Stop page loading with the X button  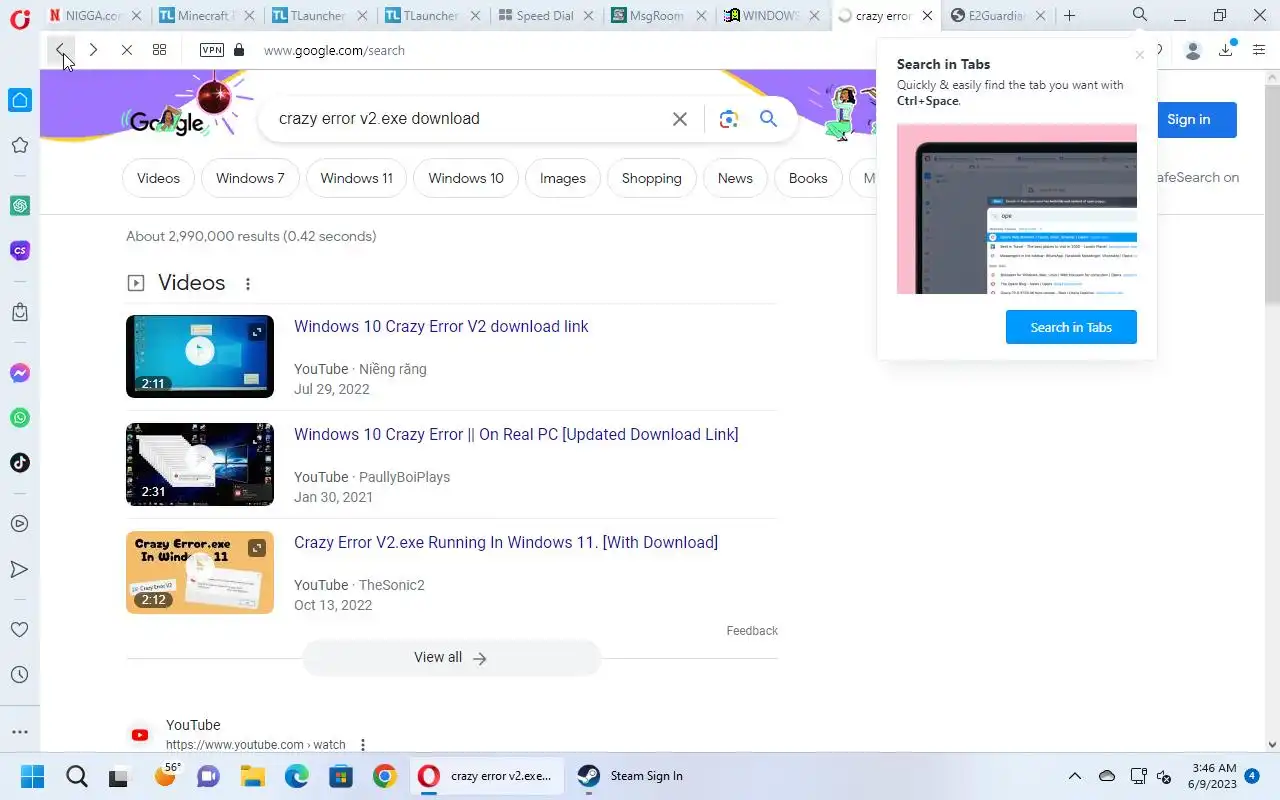tap(126, 50)
